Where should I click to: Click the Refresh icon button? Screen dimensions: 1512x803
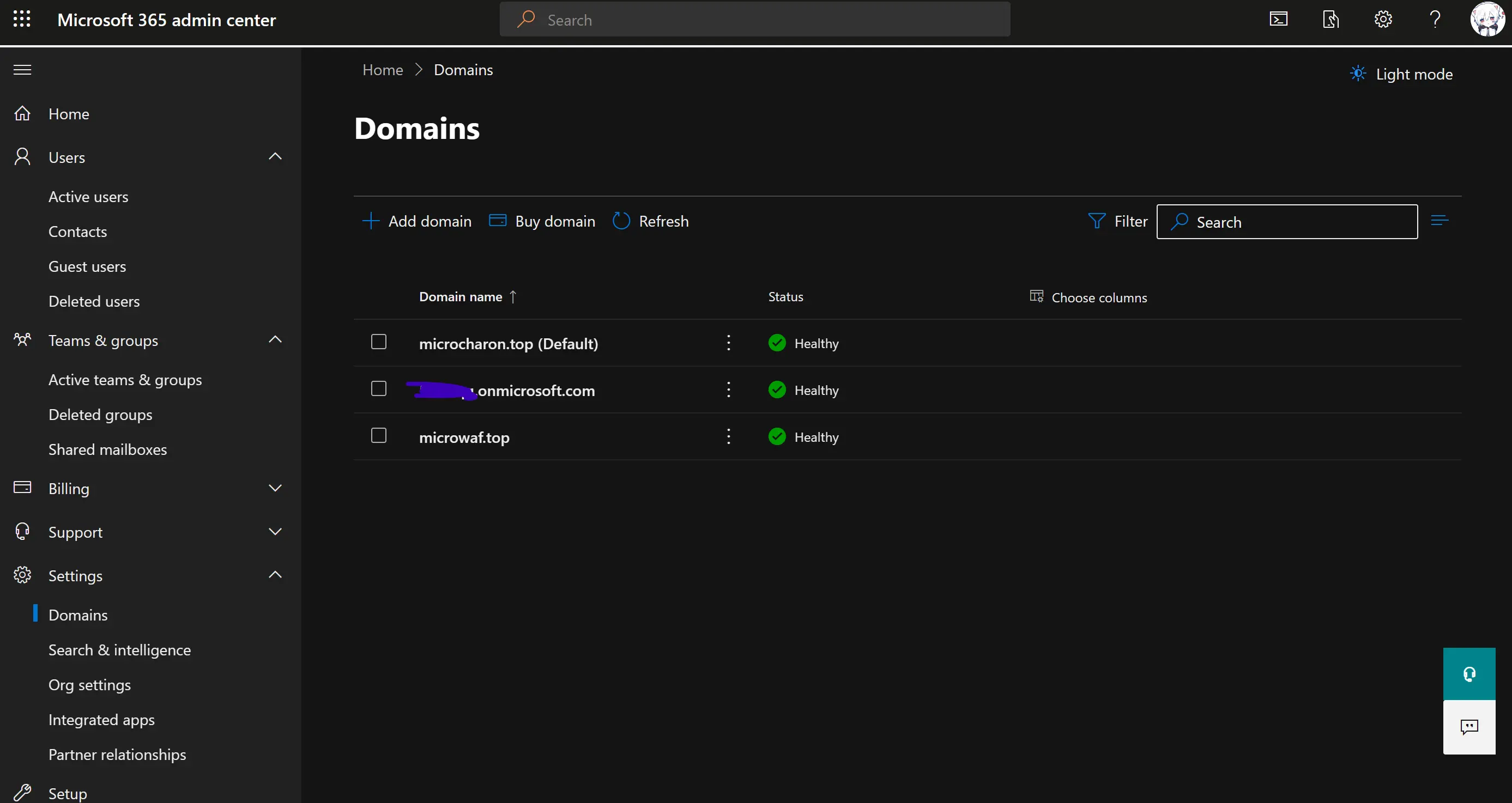620,221
